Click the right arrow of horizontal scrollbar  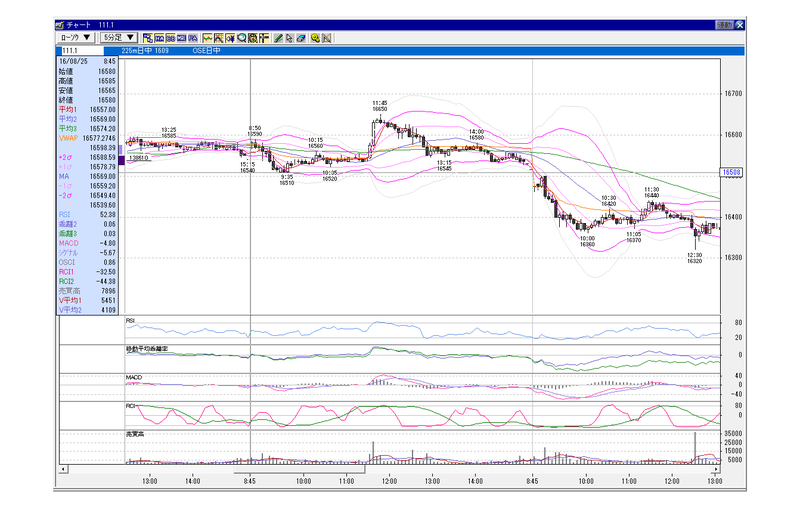[x=716, y=469]
